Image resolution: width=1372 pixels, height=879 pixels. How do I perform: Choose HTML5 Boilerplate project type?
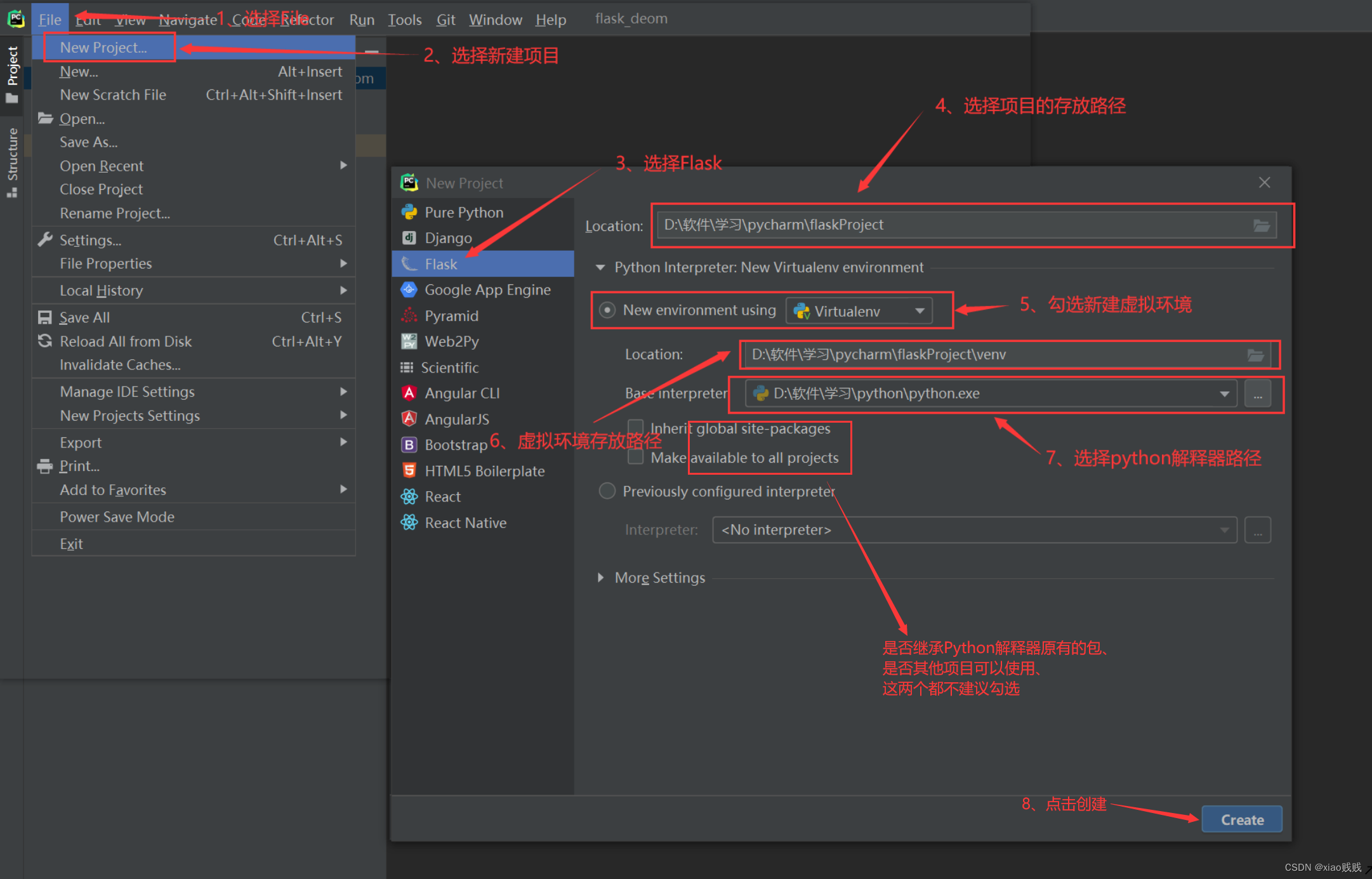484,471
